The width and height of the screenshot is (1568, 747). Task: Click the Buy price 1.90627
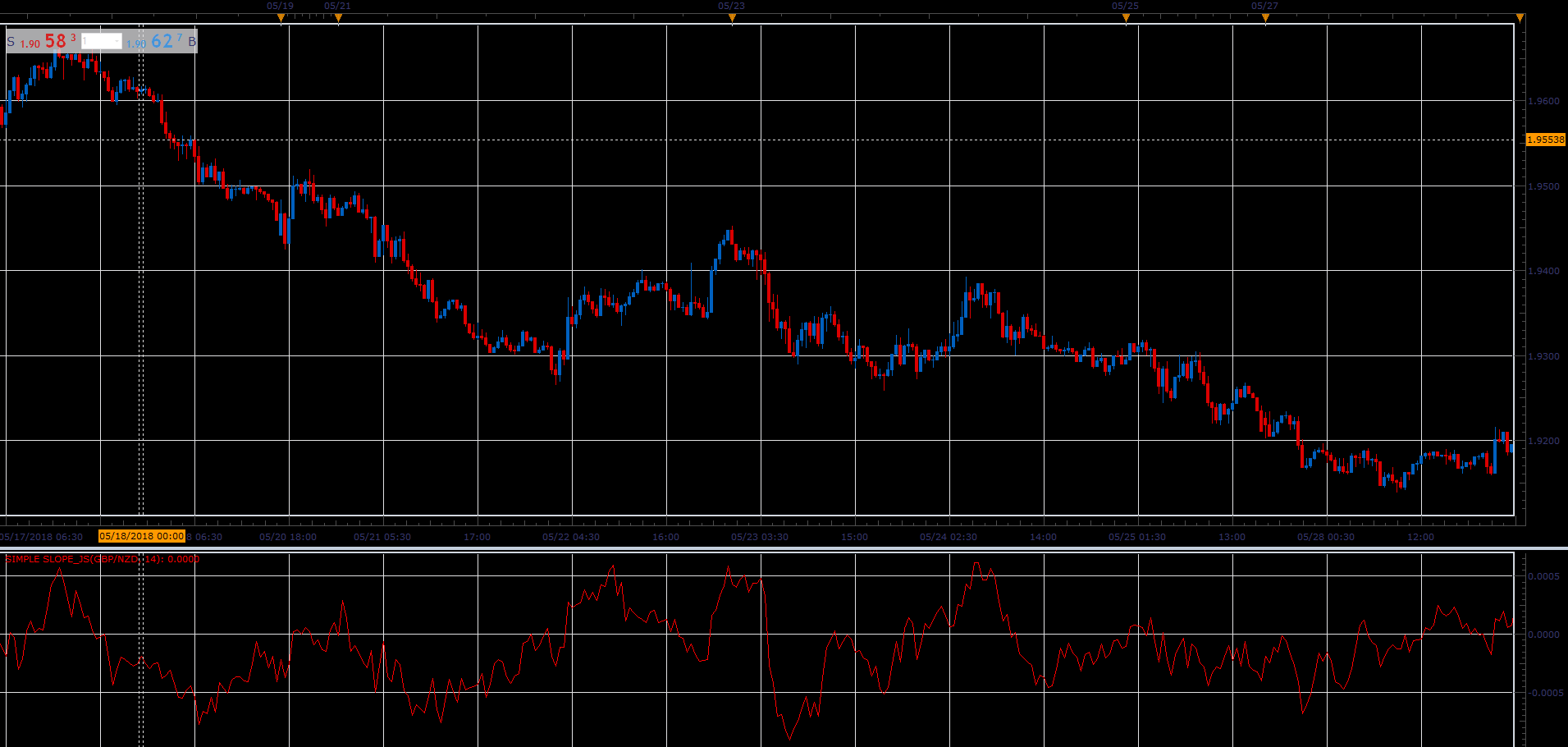click(x=154, y=41)
